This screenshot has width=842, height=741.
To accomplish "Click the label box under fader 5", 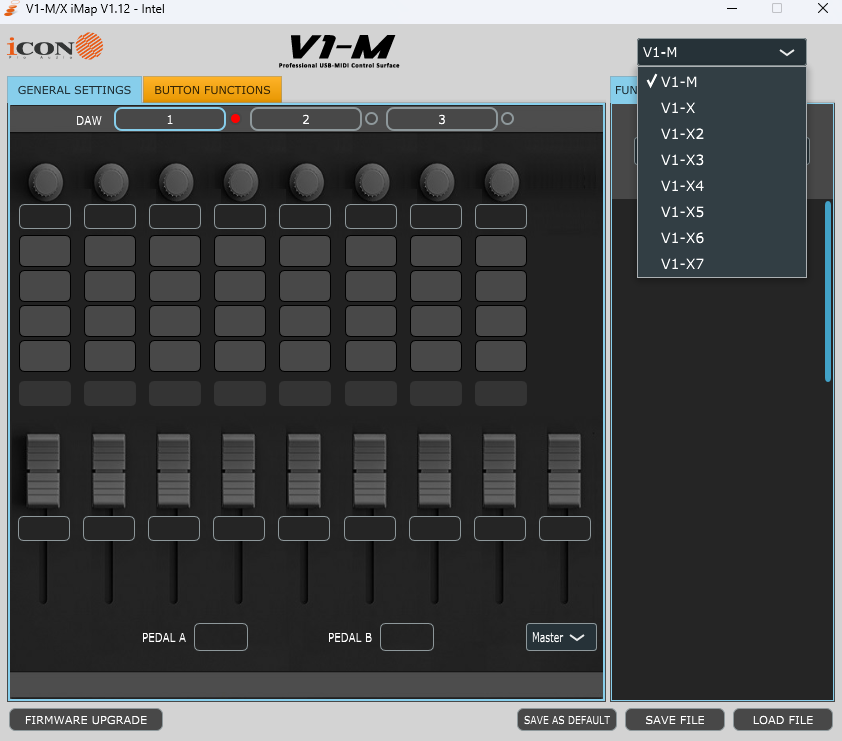I will pos(304,528).
